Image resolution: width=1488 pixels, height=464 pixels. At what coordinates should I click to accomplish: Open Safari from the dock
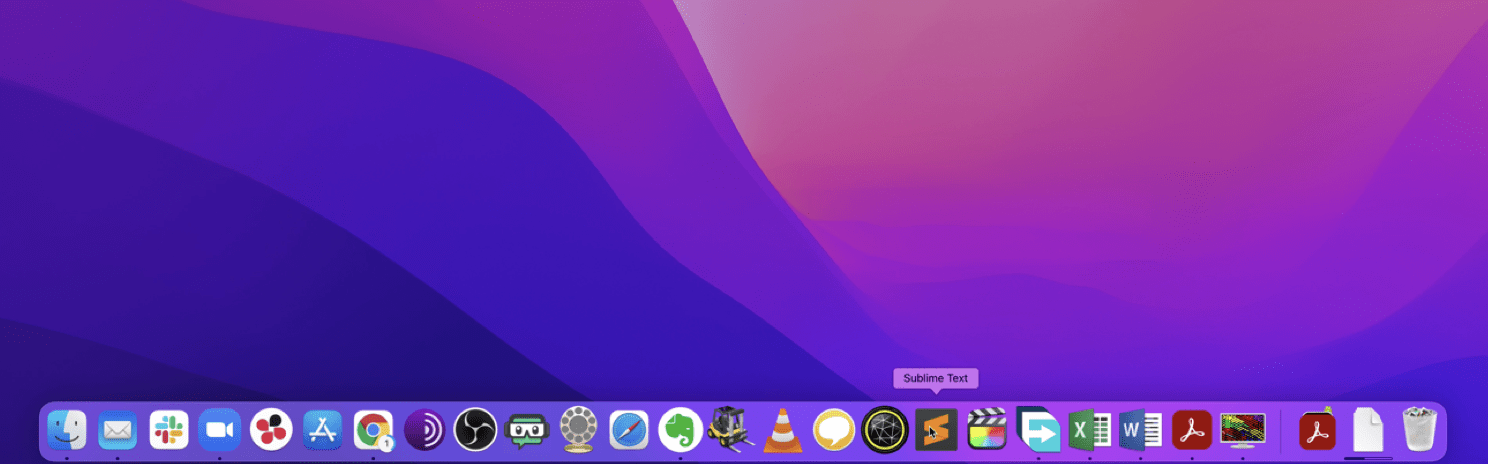point(629,430)
